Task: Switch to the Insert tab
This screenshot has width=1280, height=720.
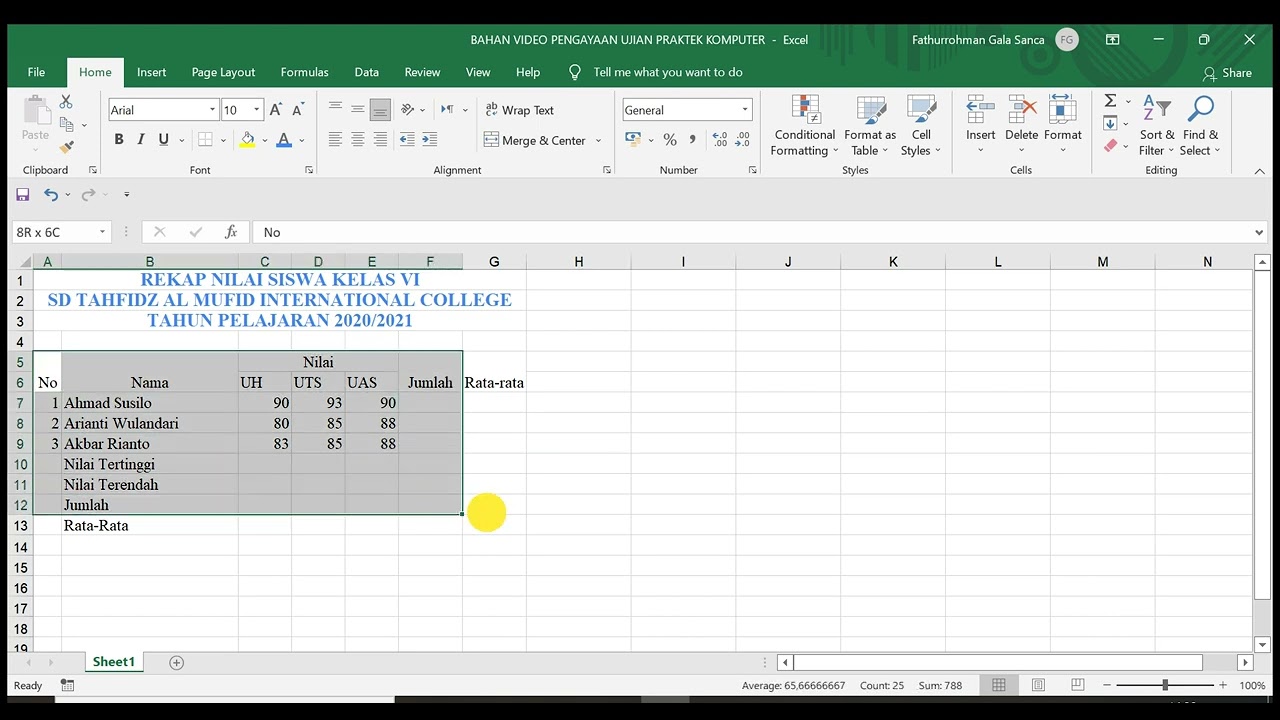Action: (152, 72)
